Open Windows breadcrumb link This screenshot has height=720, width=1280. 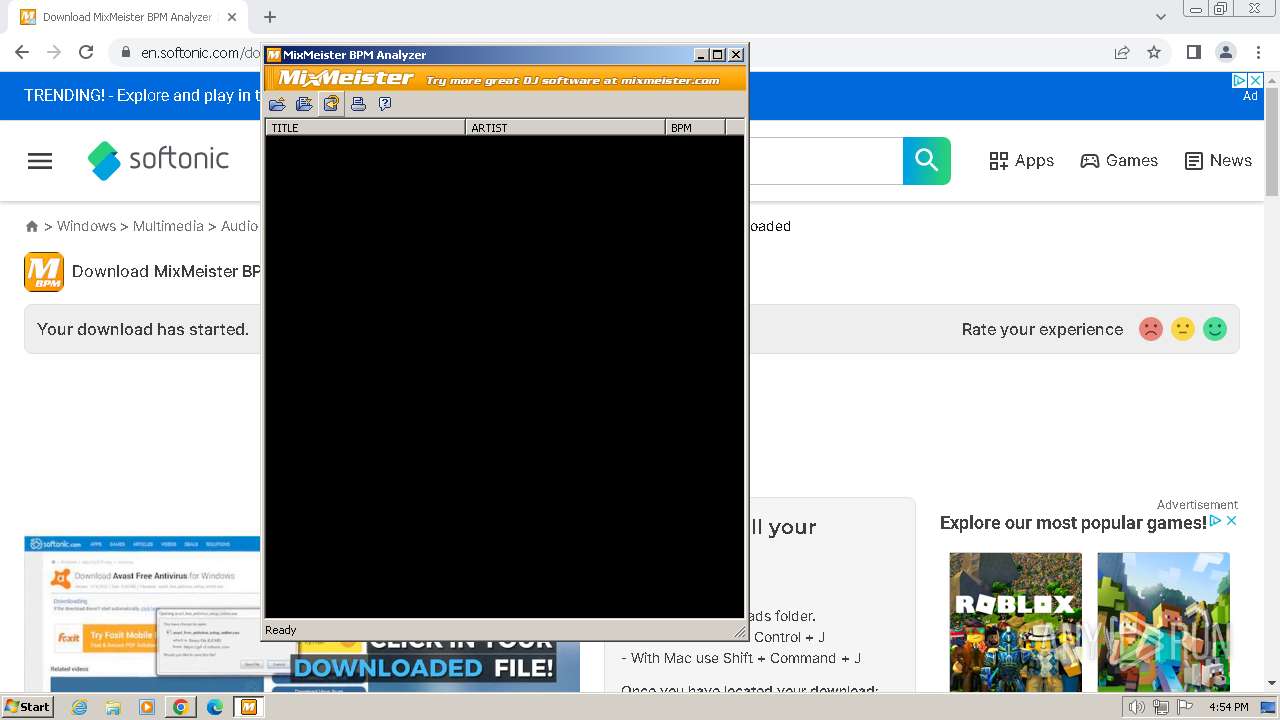[x=86, y=226]
